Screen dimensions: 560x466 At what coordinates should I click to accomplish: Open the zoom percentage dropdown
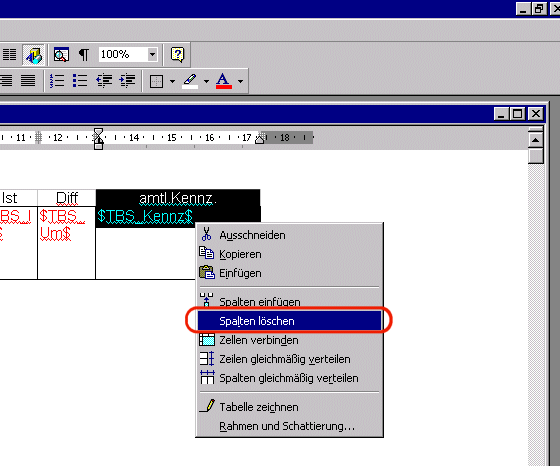[152, 55]
